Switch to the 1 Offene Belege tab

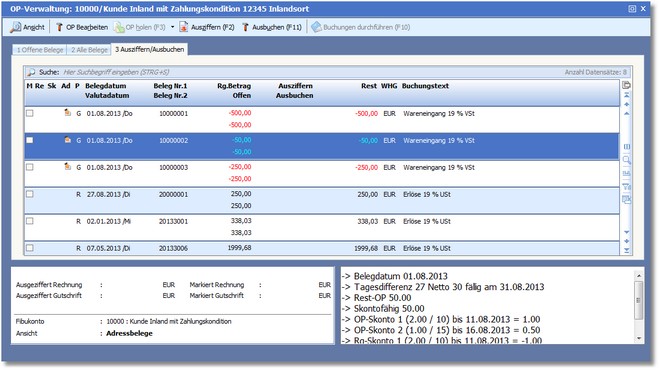40,50
